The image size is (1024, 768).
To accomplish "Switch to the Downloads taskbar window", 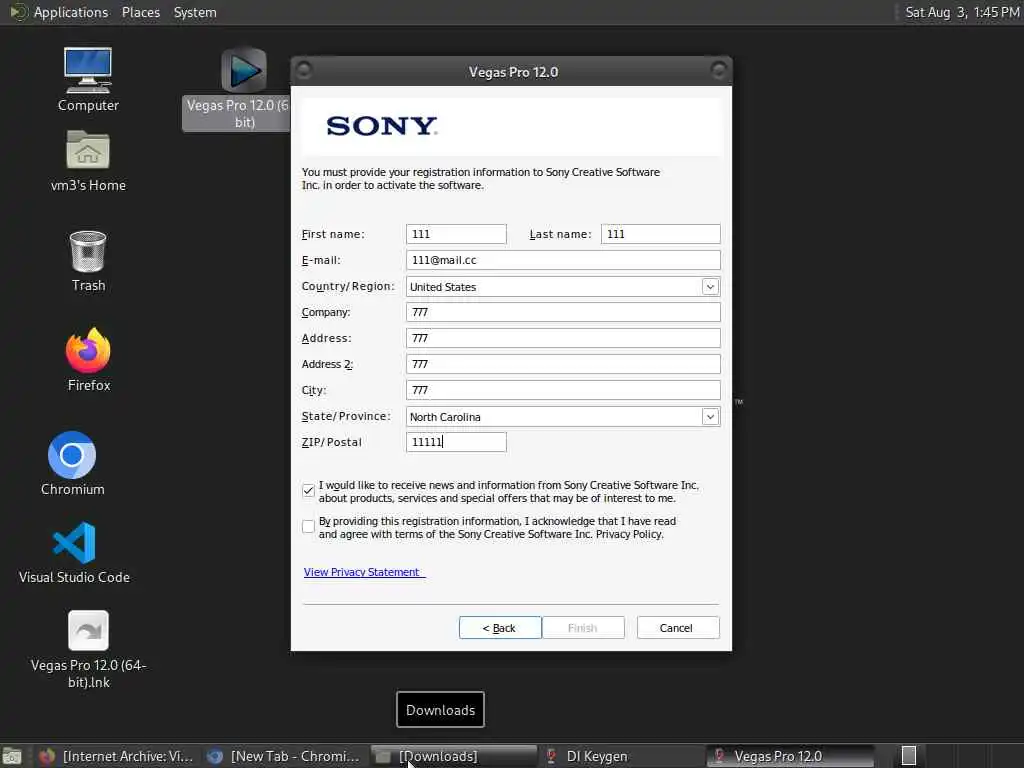I will [x=453, y=756].
